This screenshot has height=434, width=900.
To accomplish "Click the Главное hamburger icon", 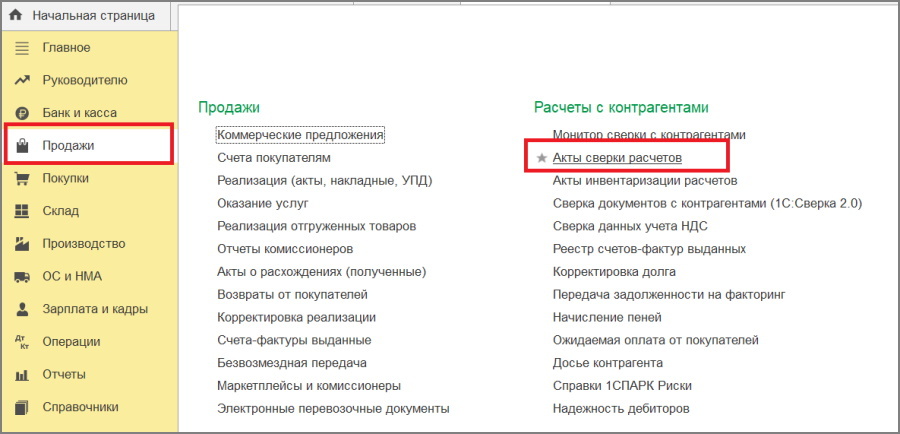I will pyautogui.click(x=22, y=48).
